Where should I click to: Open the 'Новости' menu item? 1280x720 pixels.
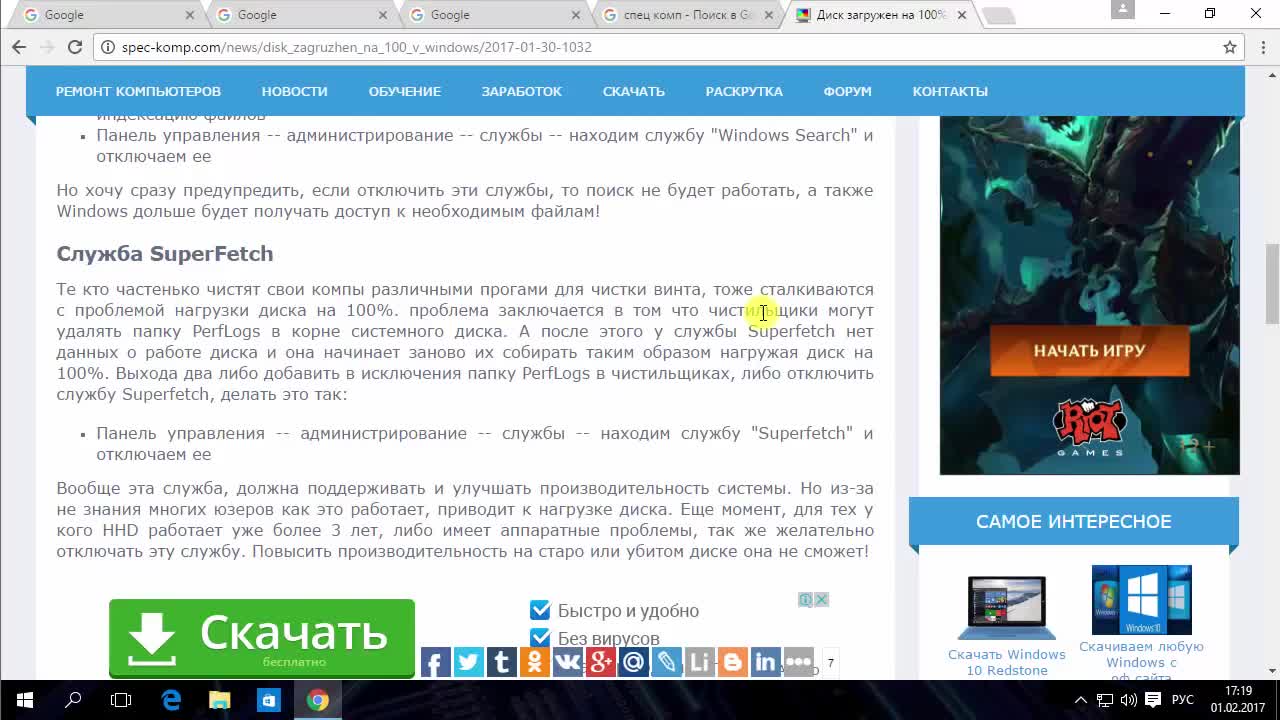[x=294, y=91]
